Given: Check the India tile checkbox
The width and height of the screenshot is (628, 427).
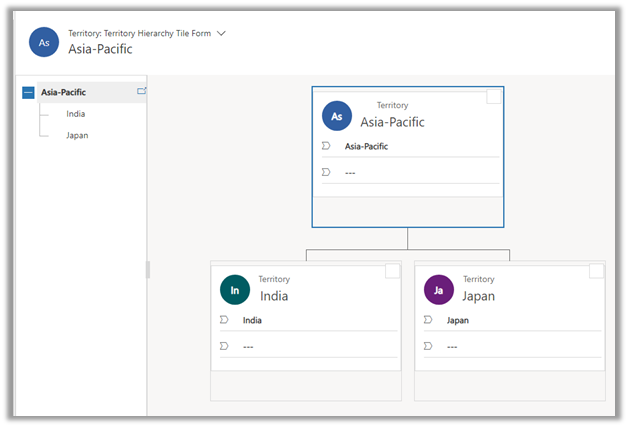Looking at the screenshot, I should (392, 271).
